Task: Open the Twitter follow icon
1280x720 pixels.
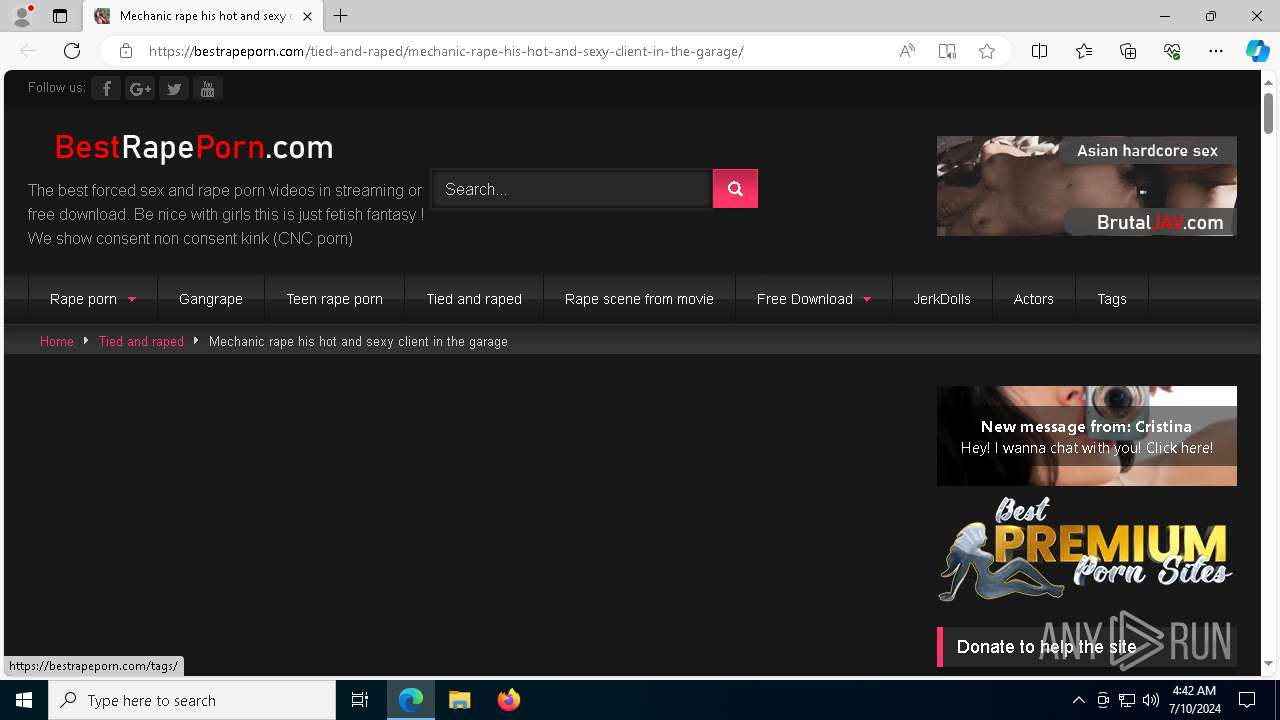Action: (x=174, y=89)
